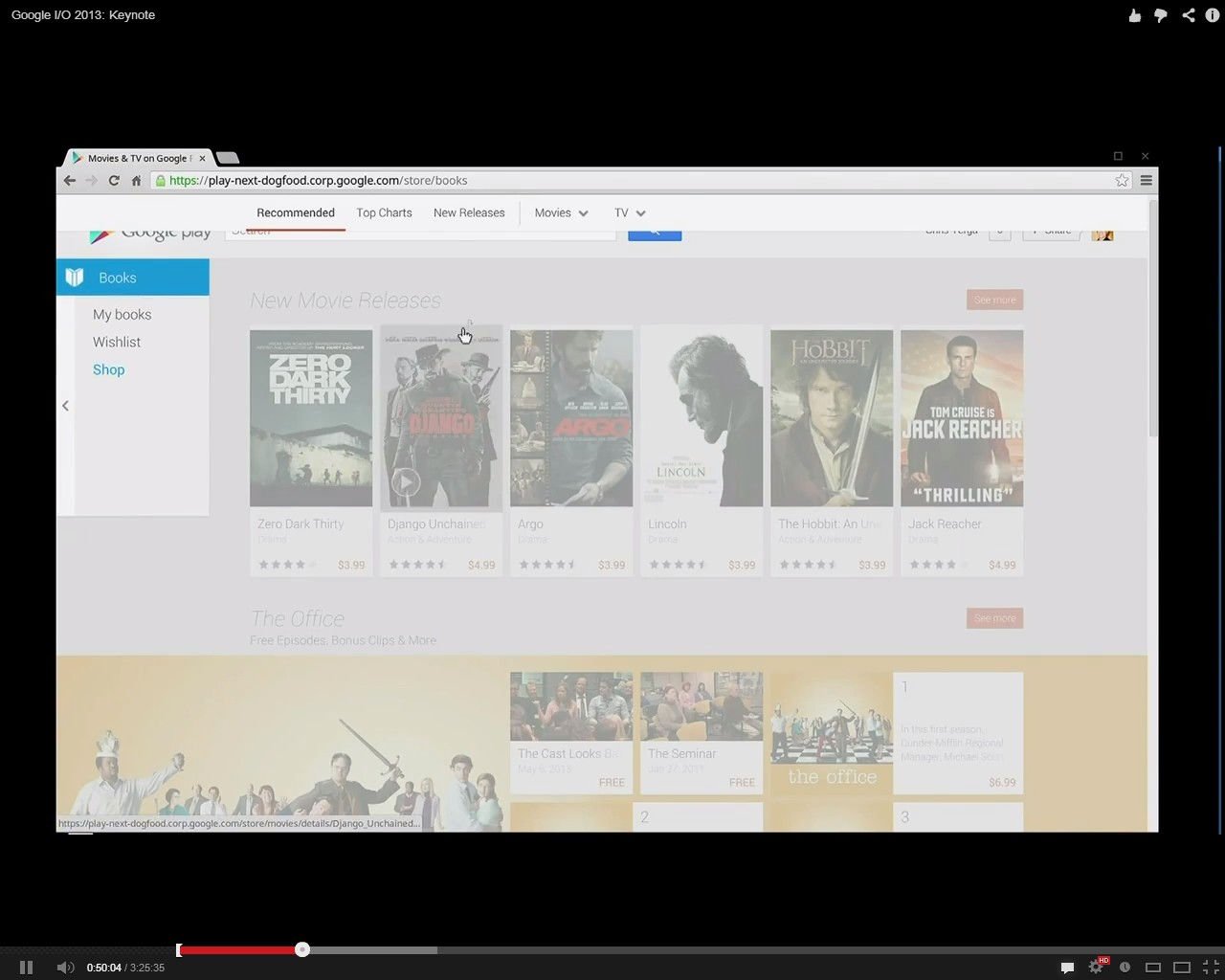Viewport: 1225px width, 980px height.
Task: Reload the page in Chrome
Action: pyautogui.click(x=114, y=180)
